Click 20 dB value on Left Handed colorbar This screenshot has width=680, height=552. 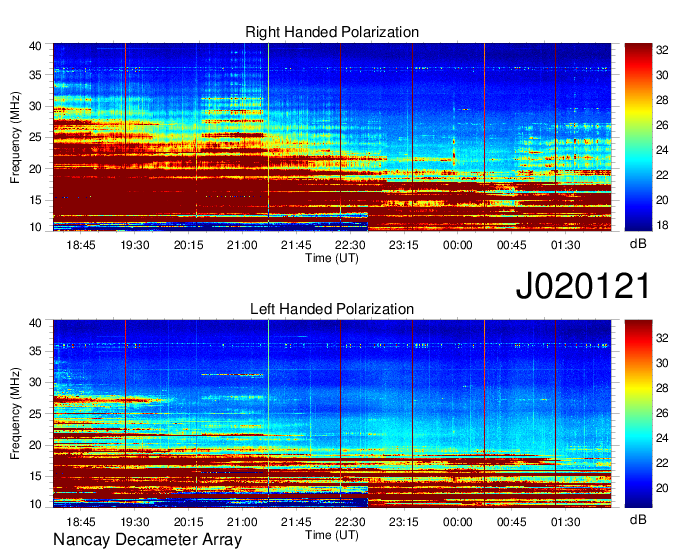point(662,488)
